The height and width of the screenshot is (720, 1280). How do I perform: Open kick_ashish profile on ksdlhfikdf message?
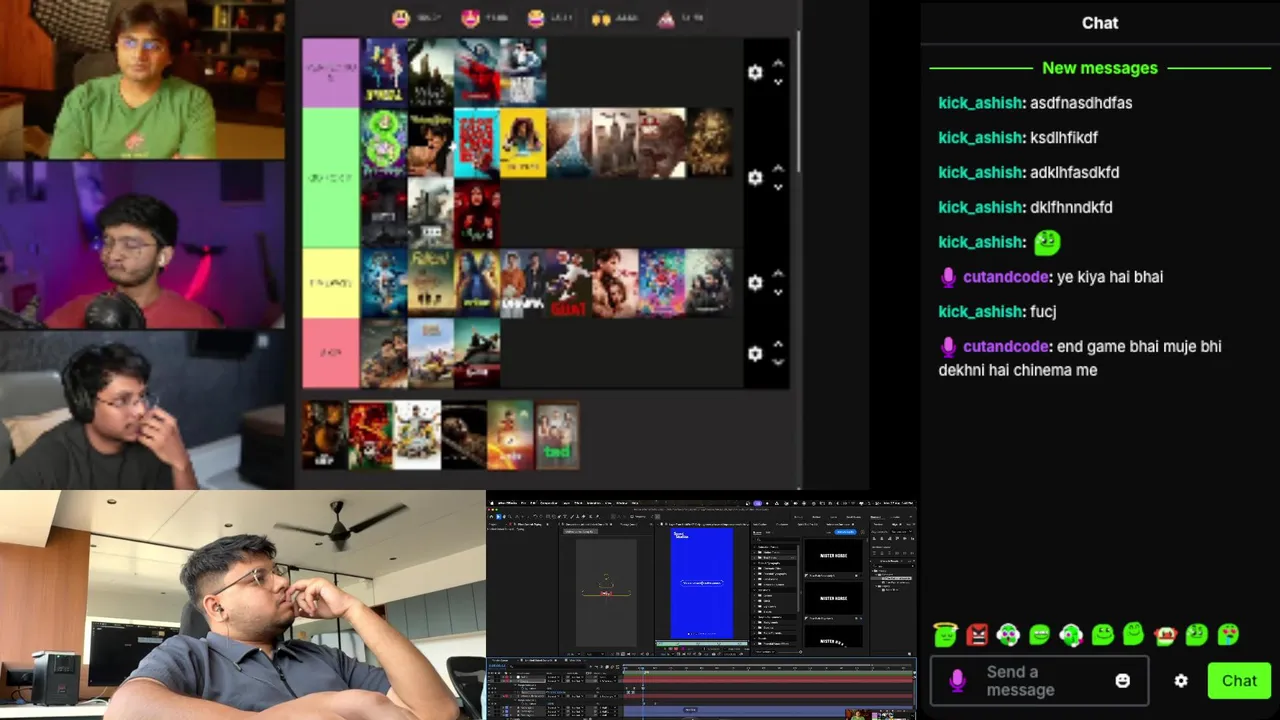point(981,138)
